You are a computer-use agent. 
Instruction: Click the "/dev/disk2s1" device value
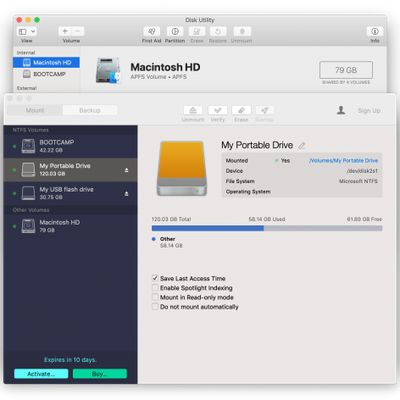pos(362,171)
